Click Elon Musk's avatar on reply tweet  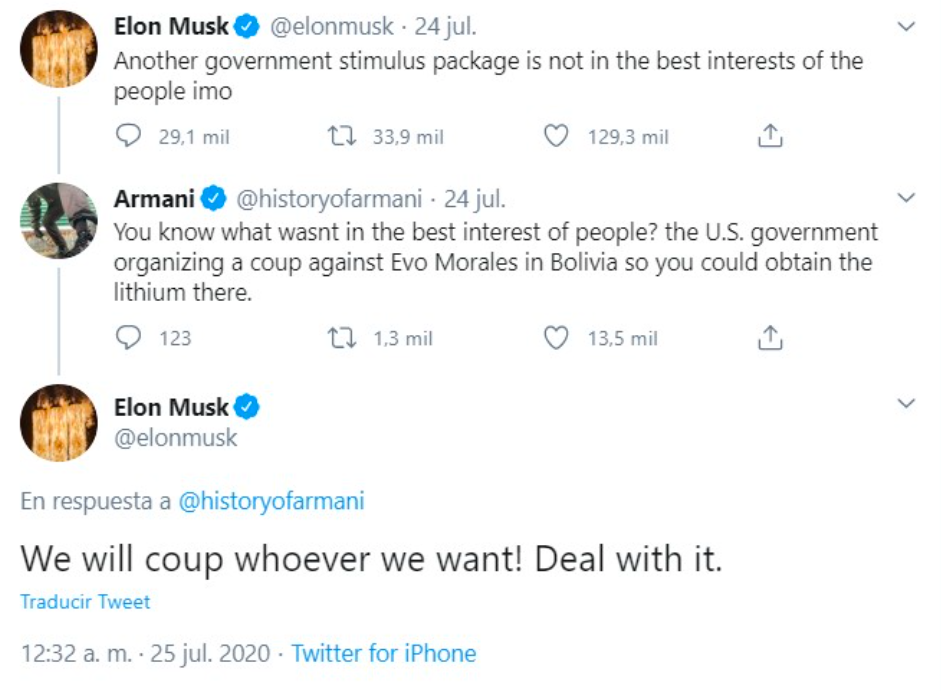point(59,423)
